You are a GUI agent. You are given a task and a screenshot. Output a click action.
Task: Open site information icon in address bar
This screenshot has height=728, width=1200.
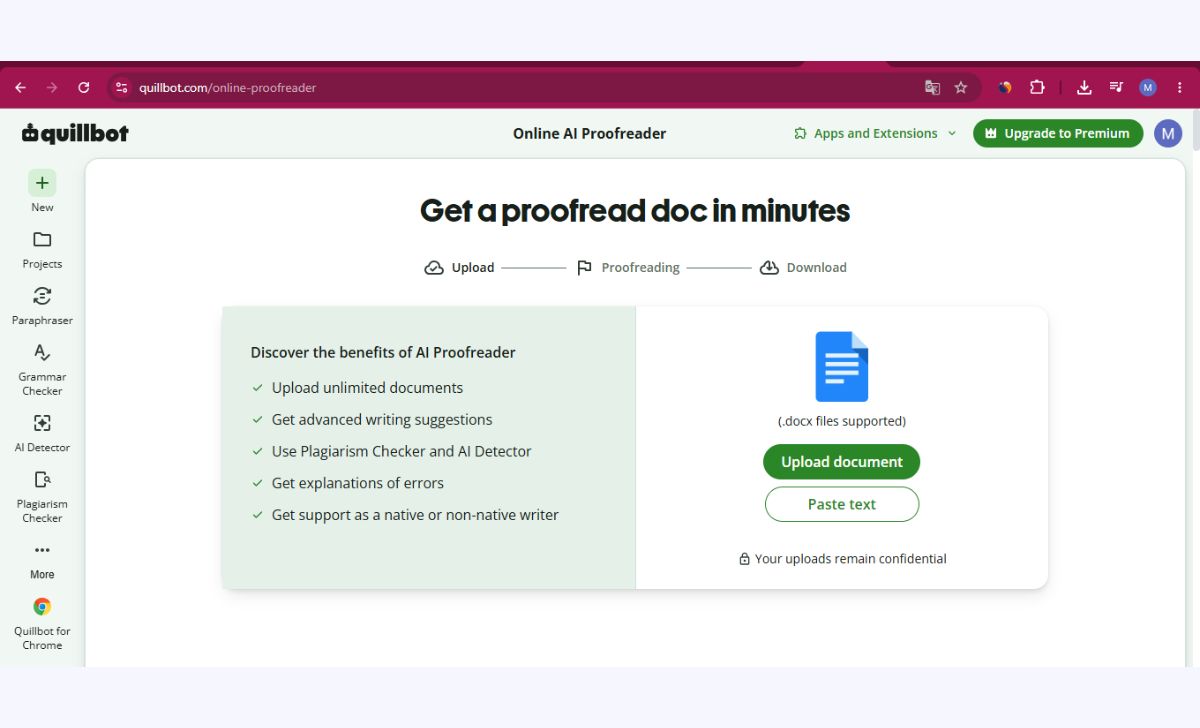click(122, 88)
